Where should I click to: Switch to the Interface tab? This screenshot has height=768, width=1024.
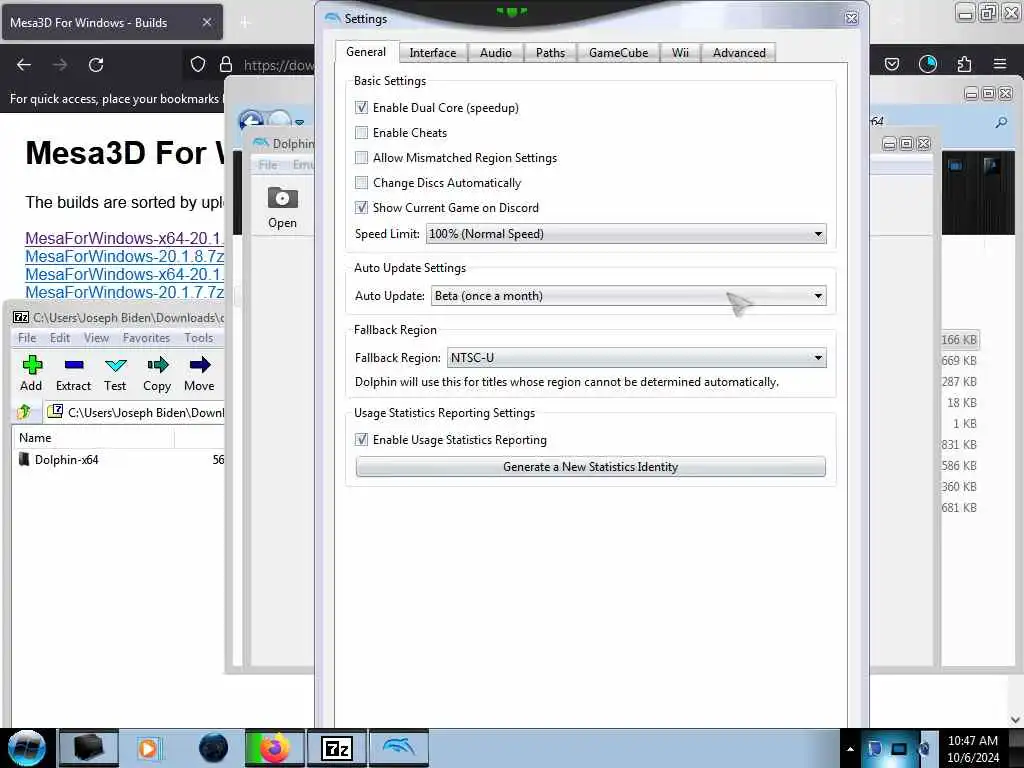coord(432,53)
